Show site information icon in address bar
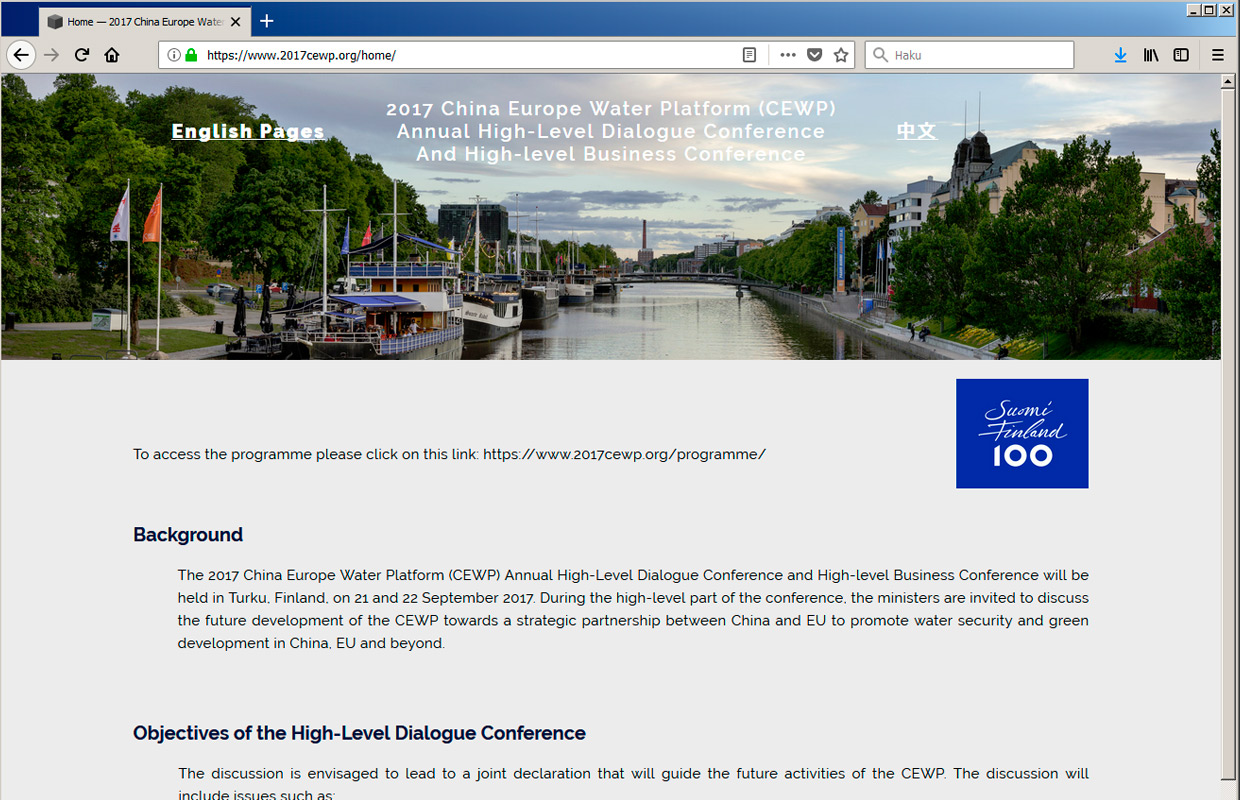This screenshot has height=800, width=1240. tap(174, 55)
